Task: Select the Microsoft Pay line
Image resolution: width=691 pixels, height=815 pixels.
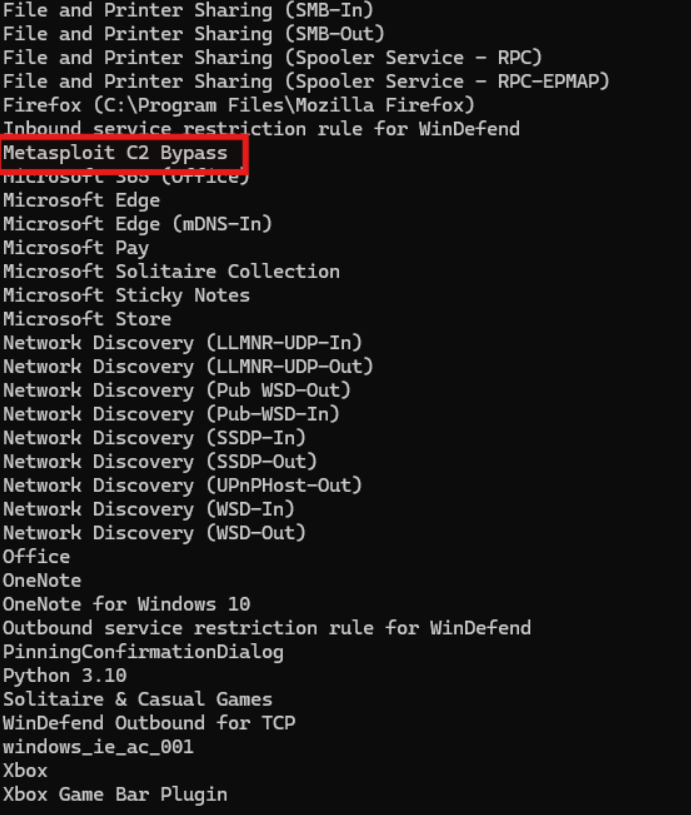Action: coord(76,248)
